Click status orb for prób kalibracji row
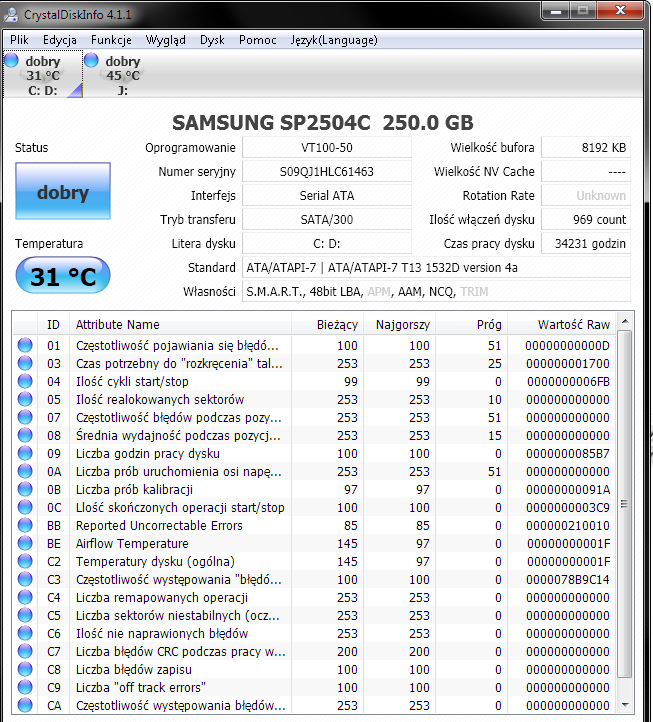The height and width of the screenshot is (722, 653). [25, 489]
